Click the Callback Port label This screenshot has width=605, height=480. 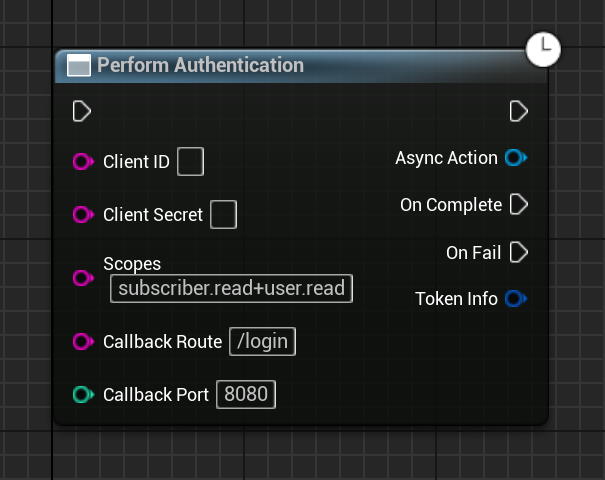coord(156,394)
